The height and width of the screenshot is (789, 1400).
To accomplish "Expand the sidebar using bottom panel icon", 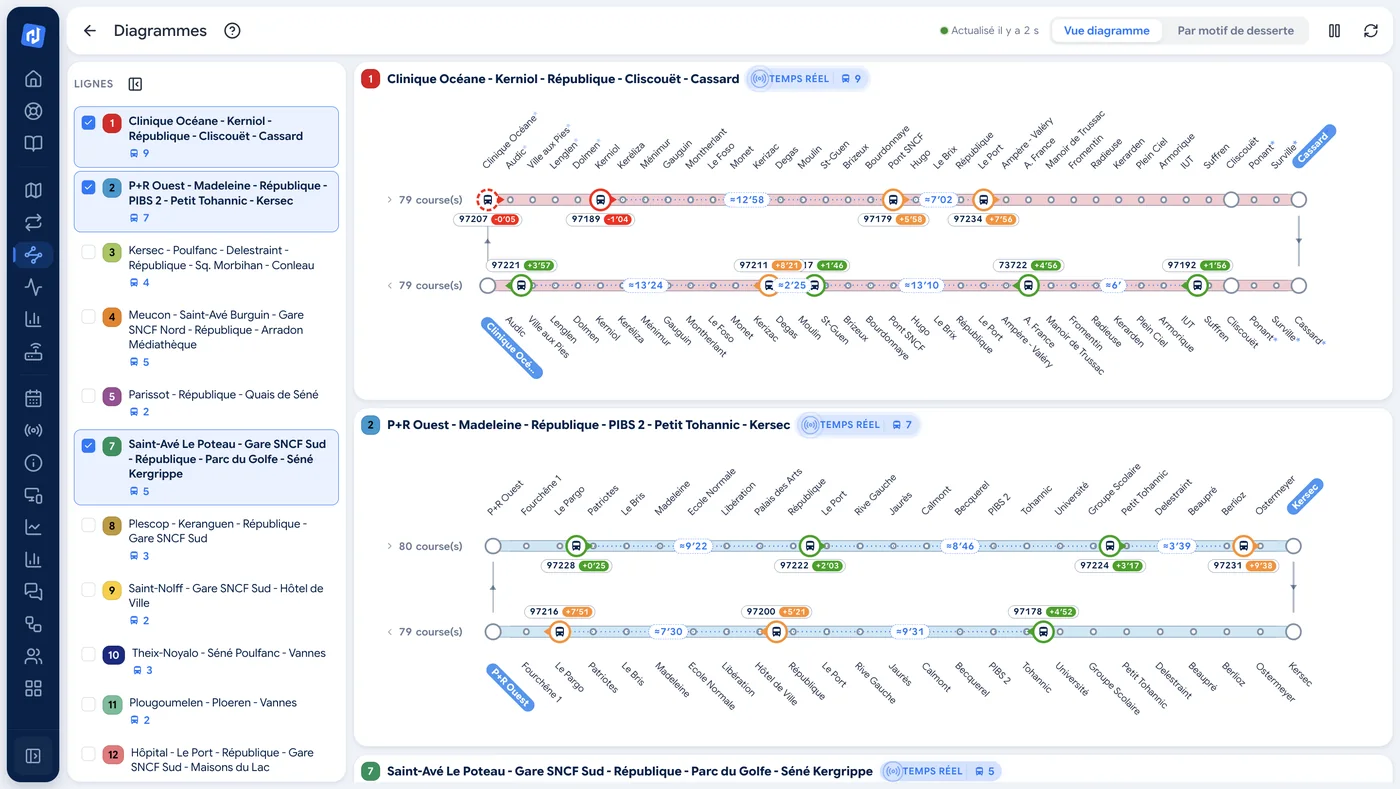I will tap(33, 756).
